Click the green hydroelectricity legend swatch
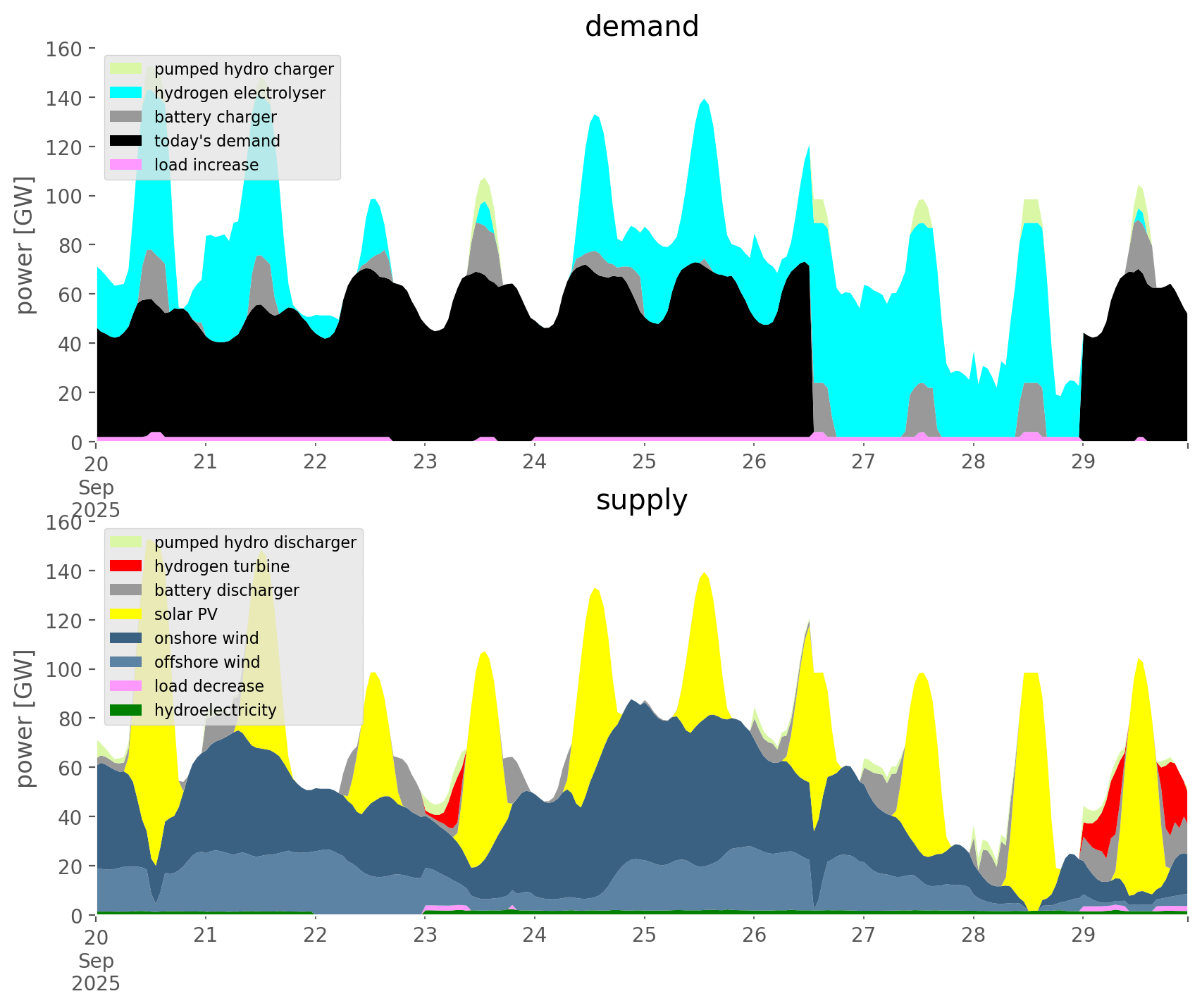1202x1008 pixels. point(127,710)
